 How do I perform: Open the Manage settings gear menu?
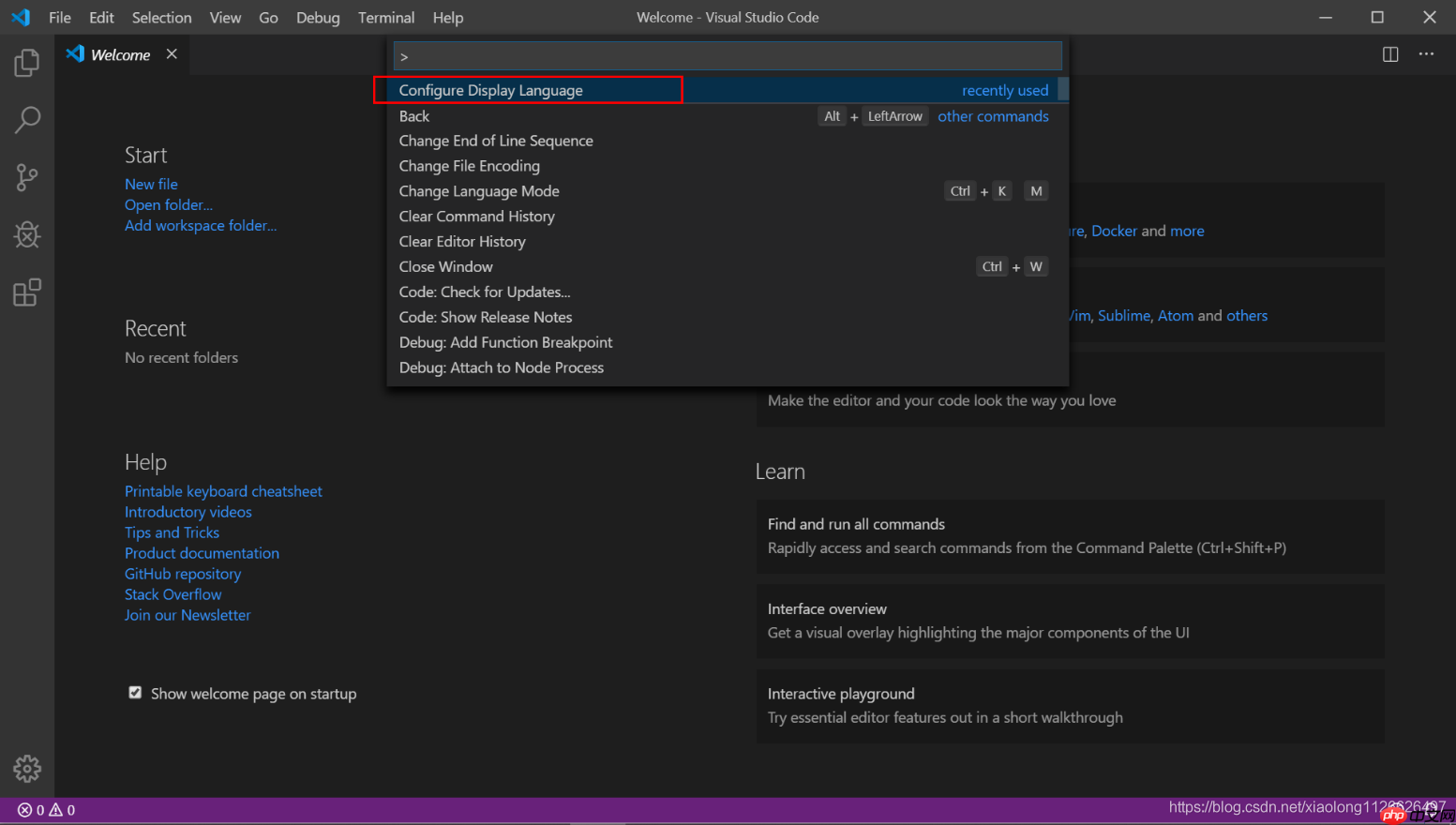(26, 768)
